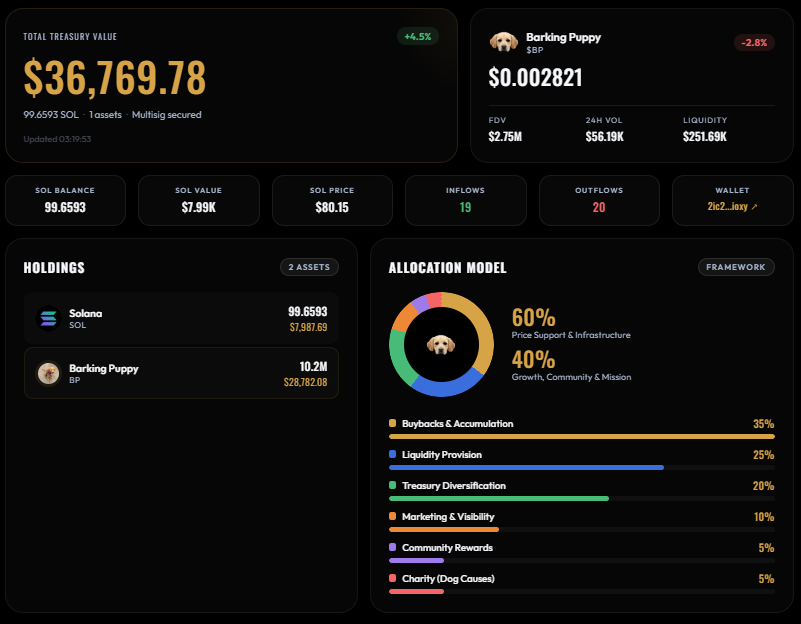The height and width of the screenshot is (624, 801).
Task: Click the -2.8% price change badge
Action: [753, 43]
